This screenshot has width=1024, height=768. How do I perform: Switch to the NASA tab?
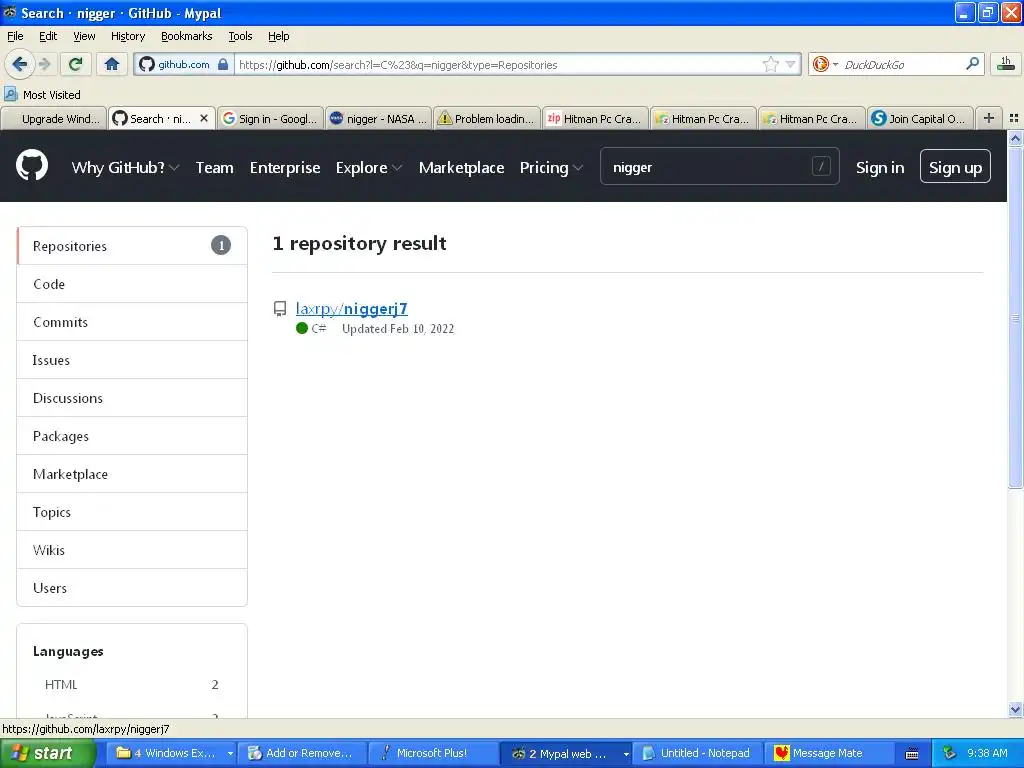tap(378, 119)
